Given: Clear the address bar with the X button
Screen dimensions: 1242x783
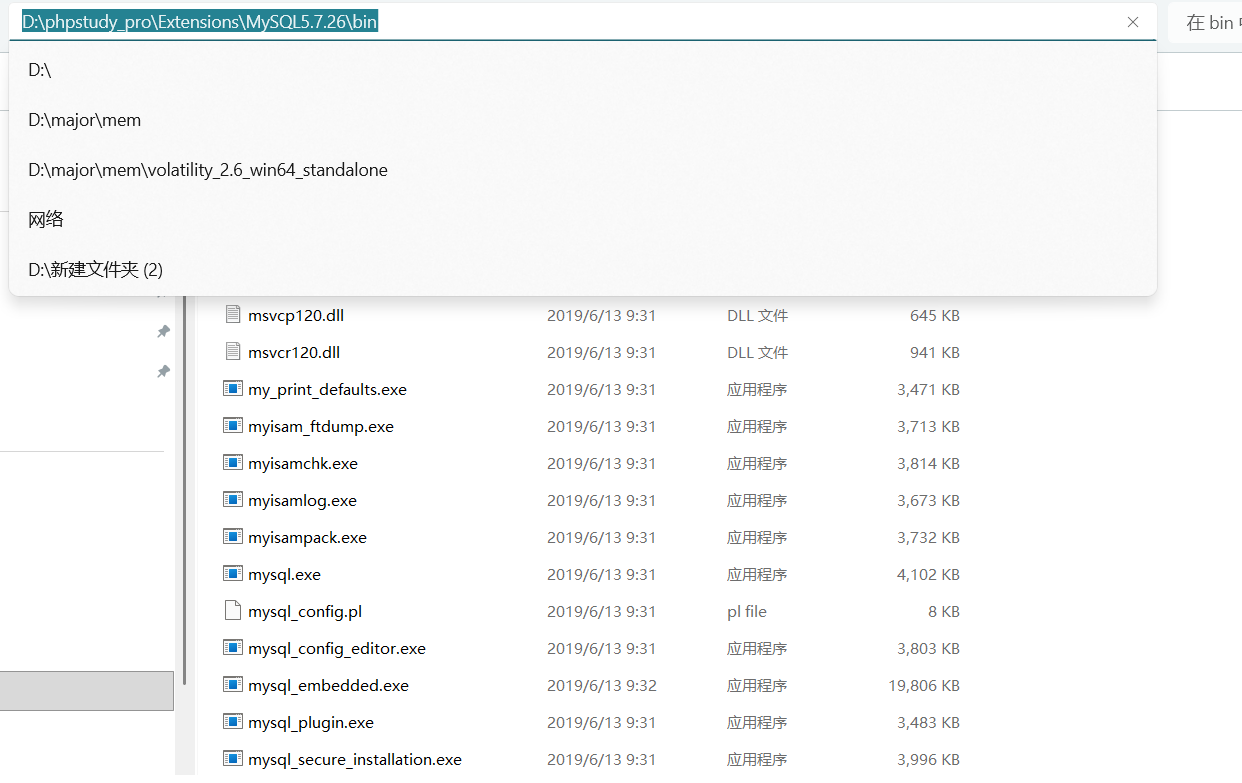Looking at the screenshot, I should pyautogui.click(x=1133, y=22).
